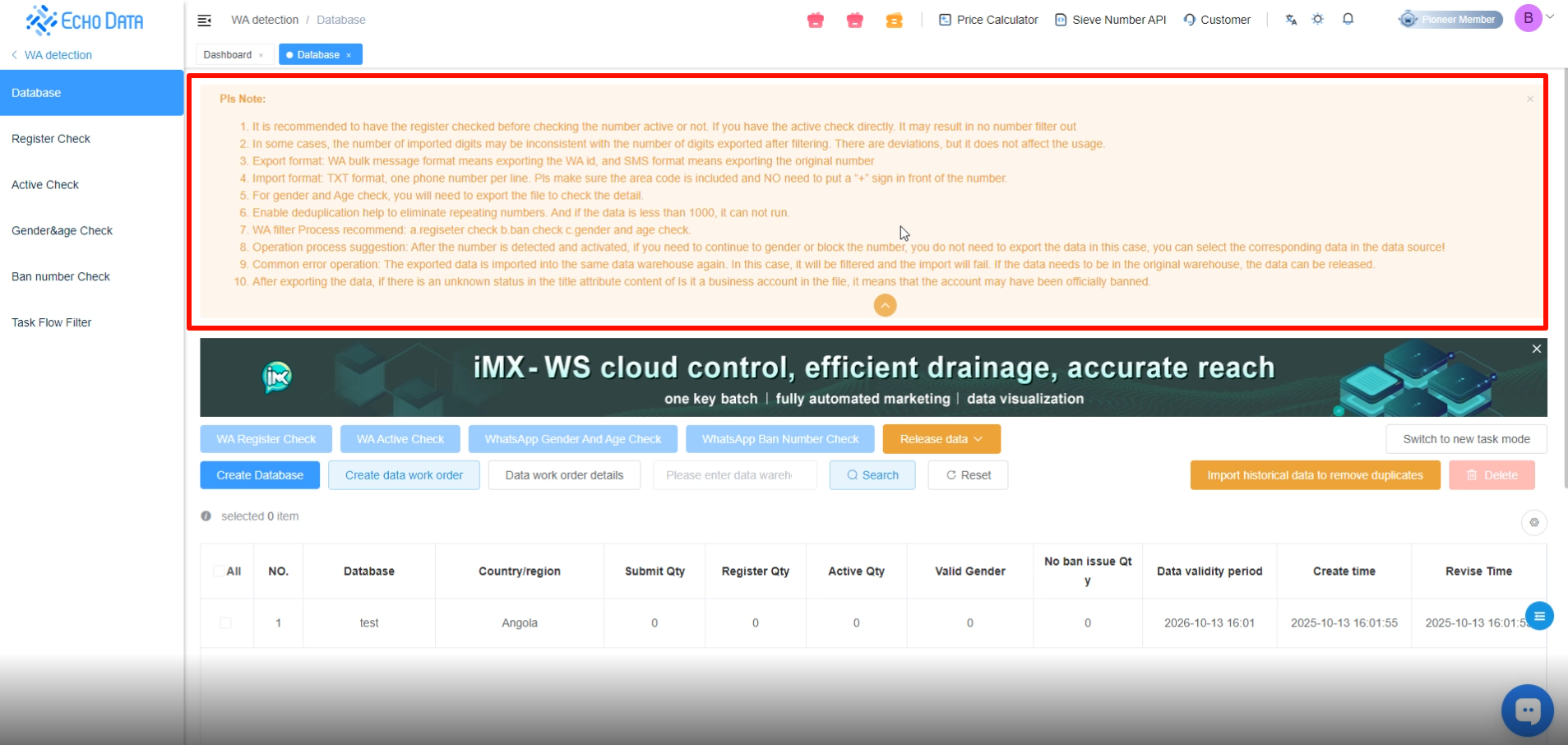Toggle the light/dark theme sun icon

click(x=1318, y=20)
